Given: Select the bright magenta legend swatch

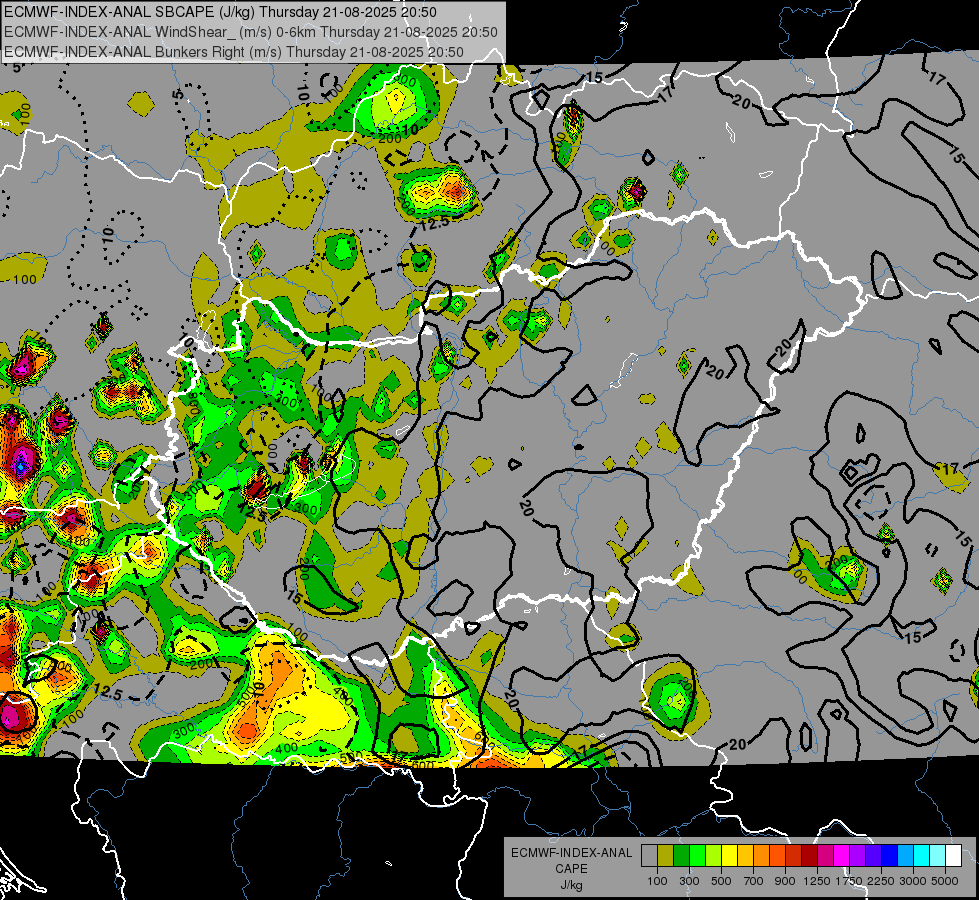Looking at the screenshot, I should [842, 856].
